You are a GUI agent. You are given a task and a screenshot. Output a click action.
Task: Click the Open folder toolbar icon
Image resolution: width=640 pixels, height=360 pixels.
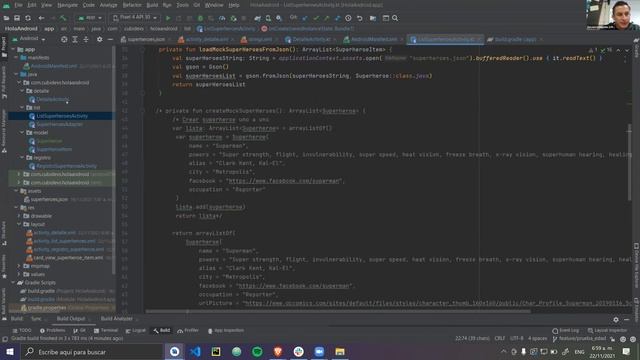click(6, 18)
